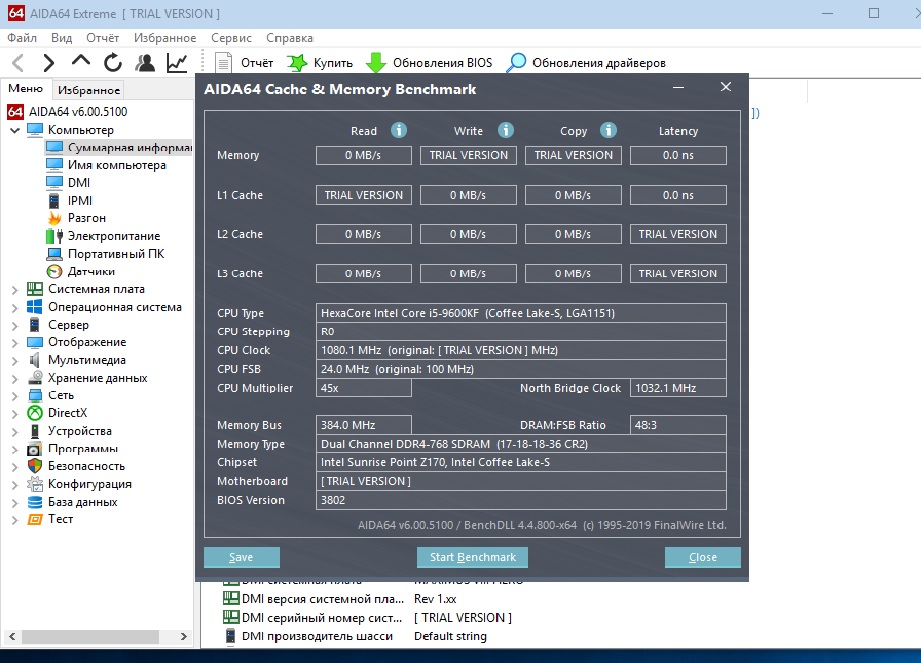The height and width of the screenshot is (663, 921).
Task: Select the Безопасность tree item
Action: 76,466
